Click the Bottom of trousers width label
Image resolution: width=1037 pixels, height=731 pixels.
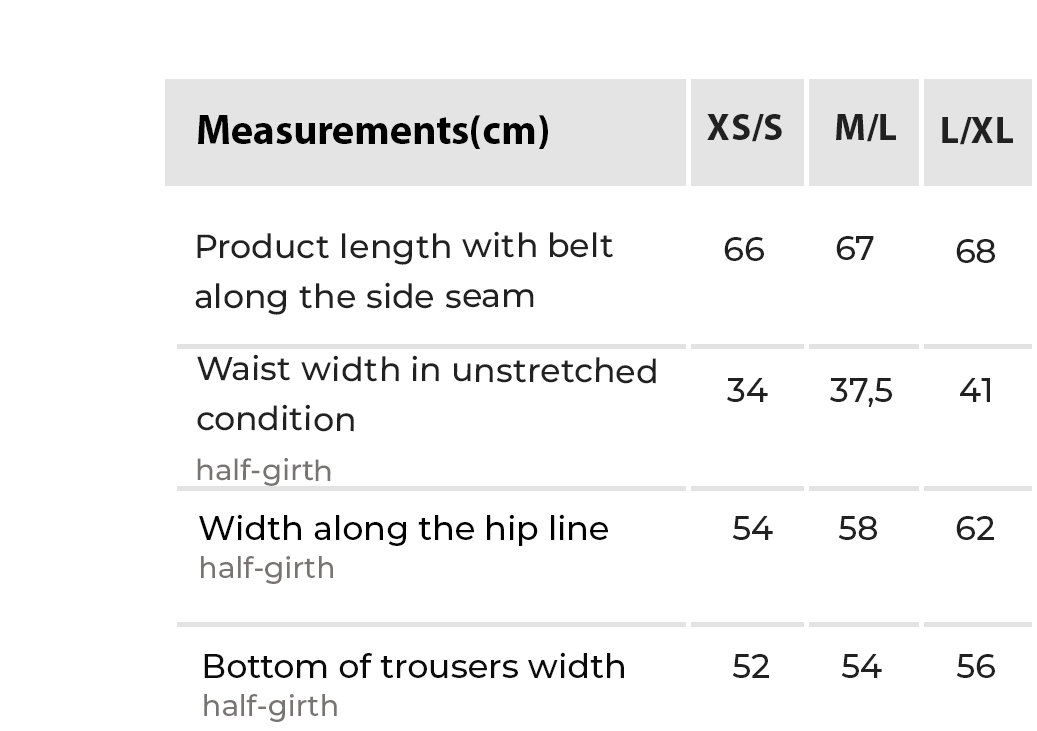click(414, 666)
